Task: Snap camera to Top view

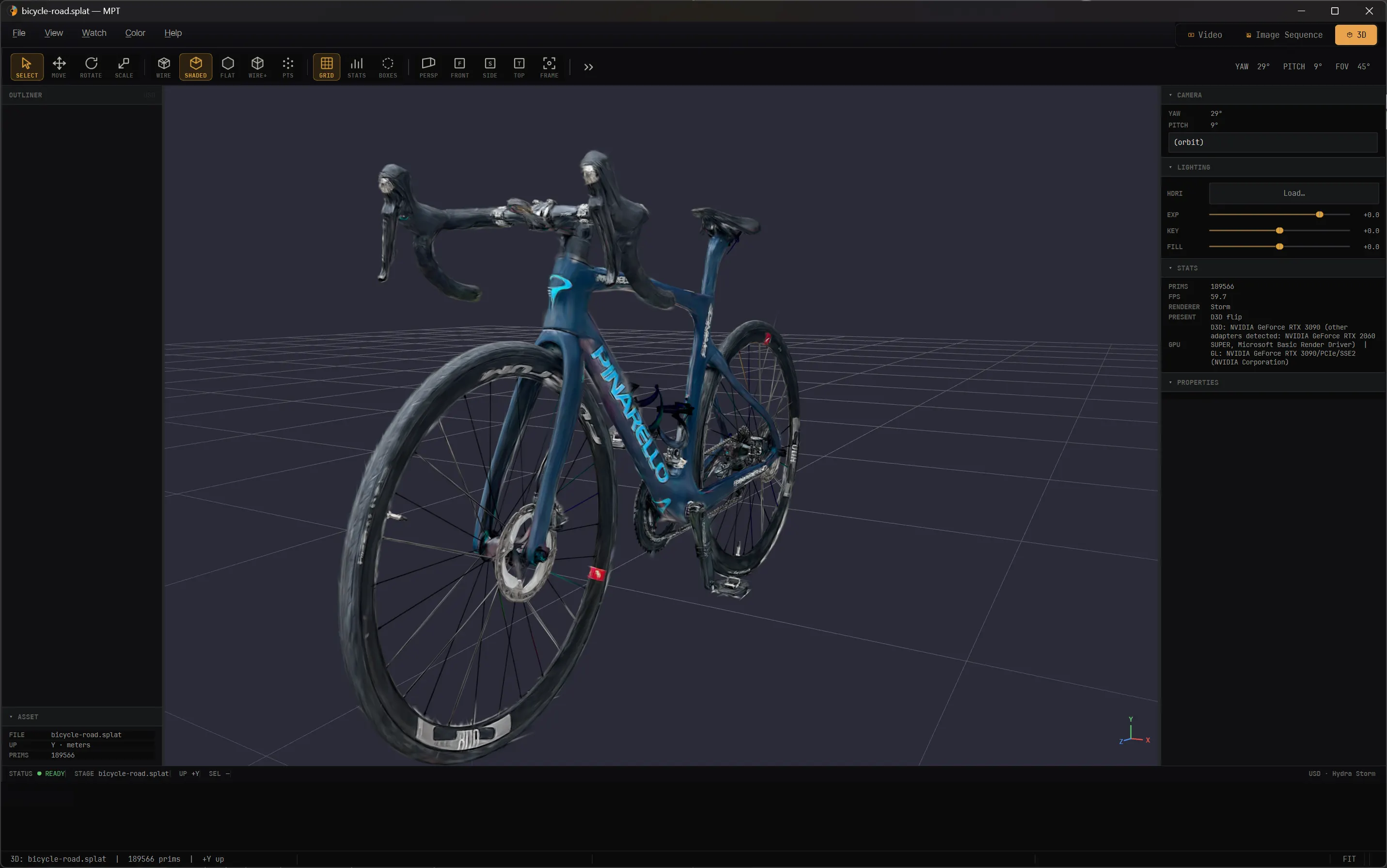Action: [519, 67]
